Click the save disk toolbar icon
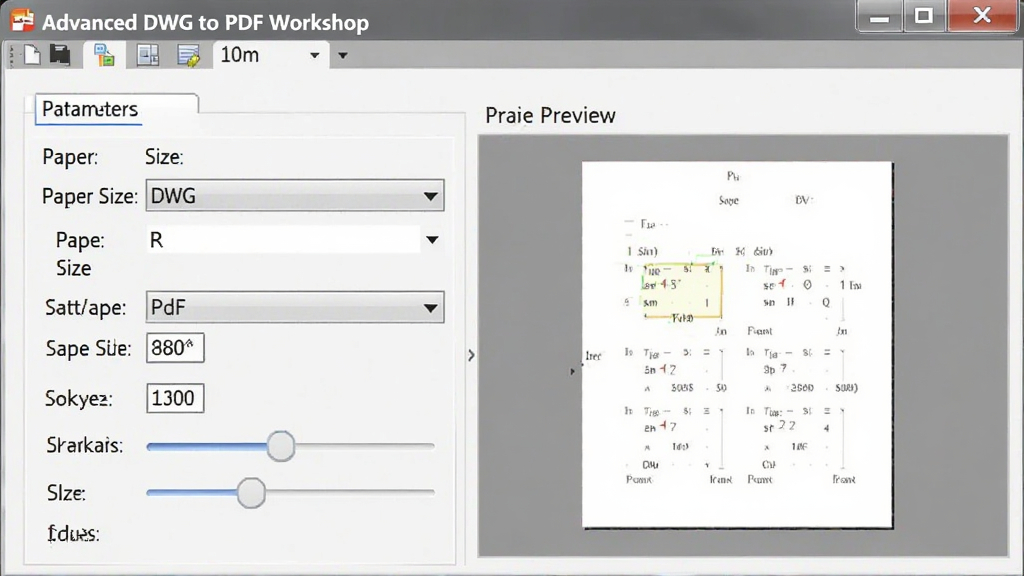This screenshot has height=576, width=1024. (x=60, y=55)
